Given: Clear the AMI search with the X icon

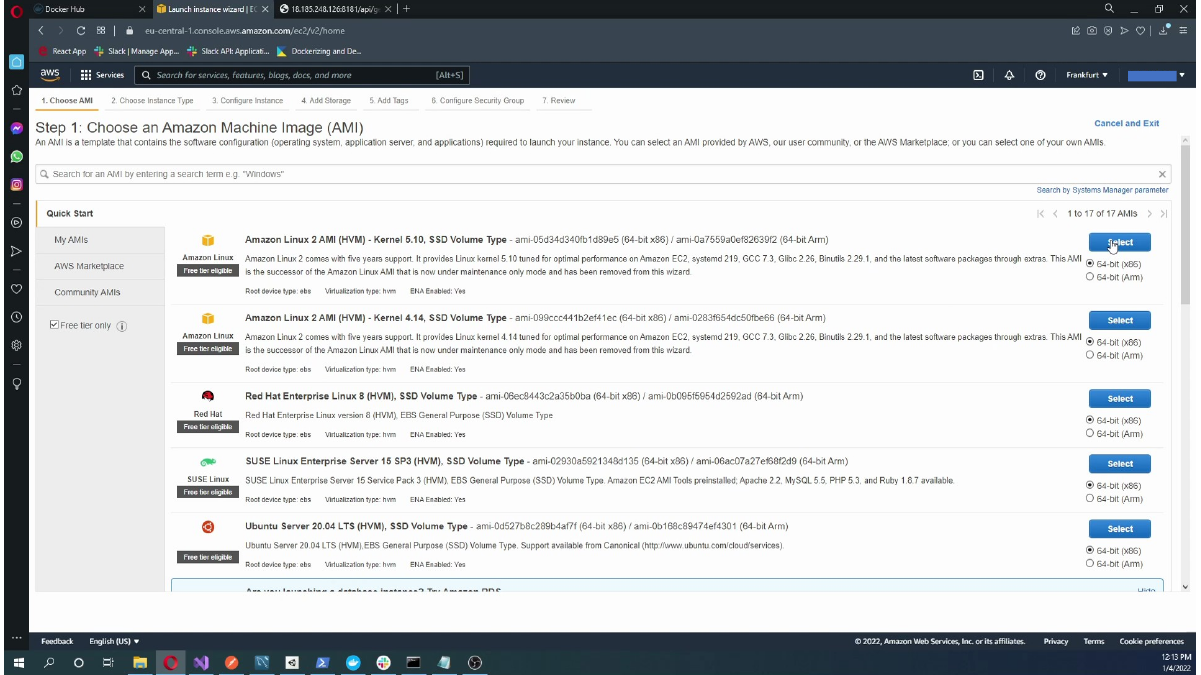Looking at the screenshot, I should tap(1162, 174).
